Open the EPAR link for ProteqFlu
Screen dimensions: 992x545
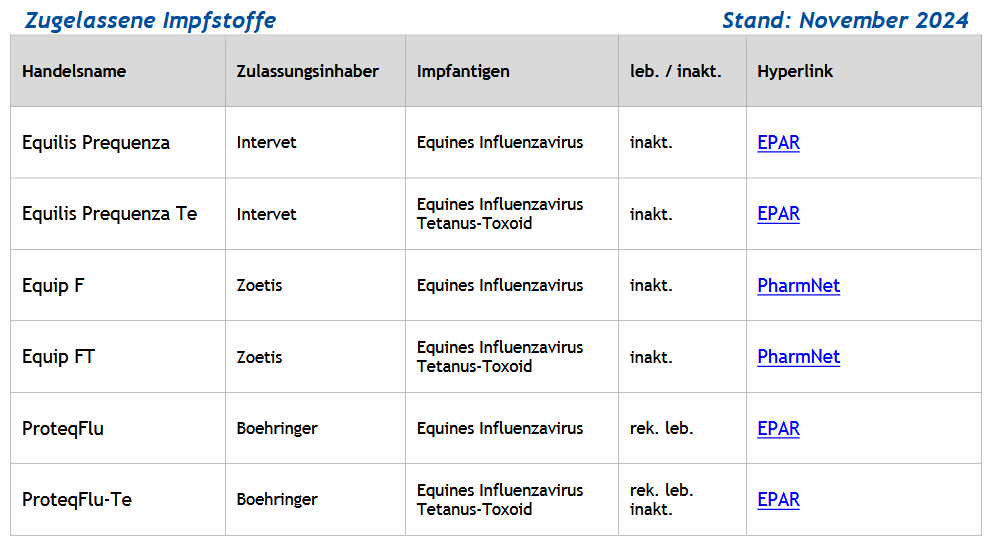pos(778,429)
